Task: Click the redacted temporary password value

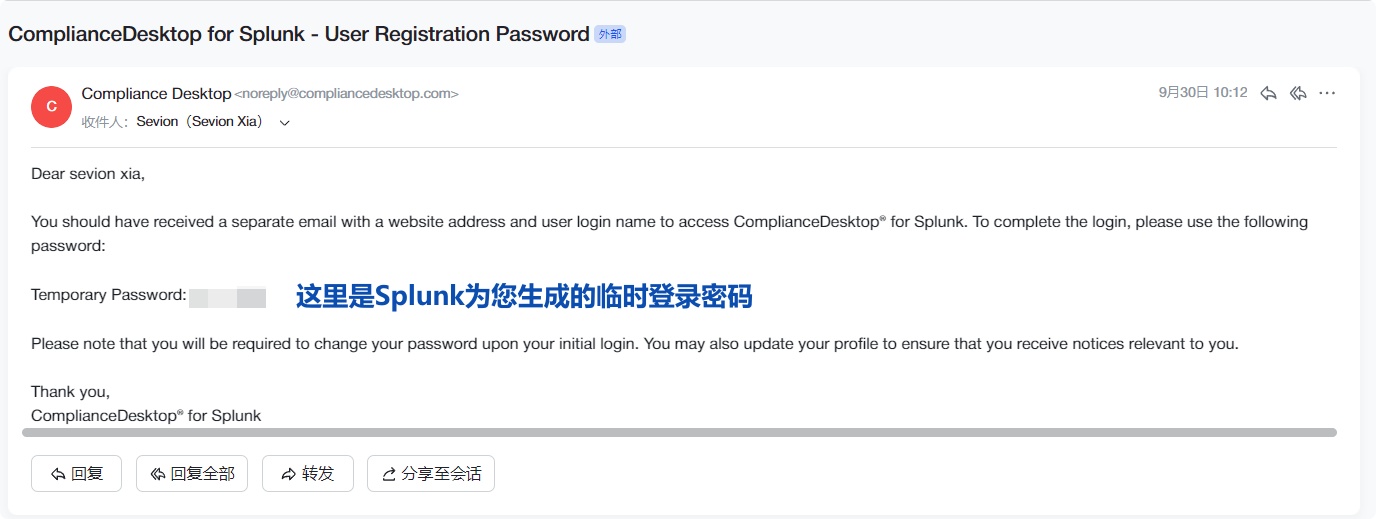Action: [x=227, y=297]
